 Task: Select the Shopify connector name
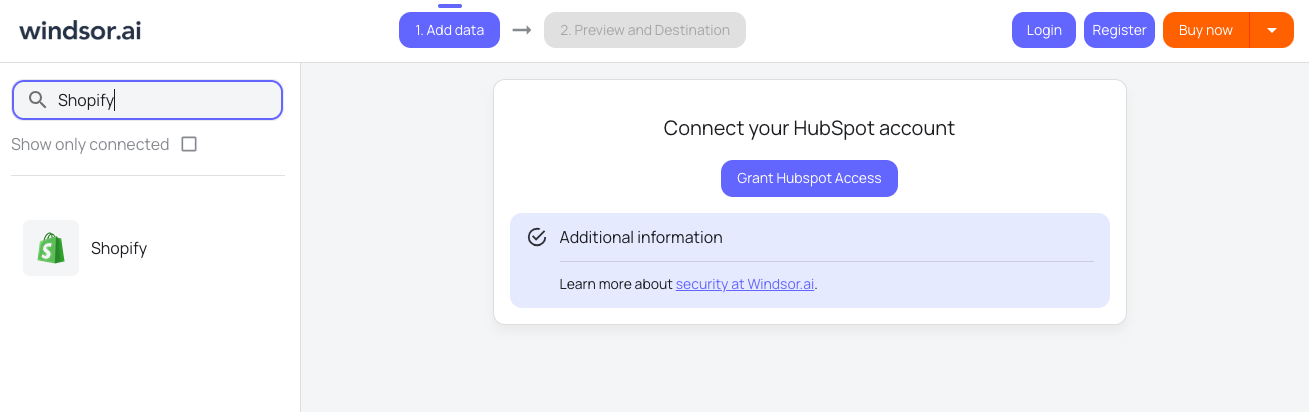pyautogui.click(x=119, y=248)
